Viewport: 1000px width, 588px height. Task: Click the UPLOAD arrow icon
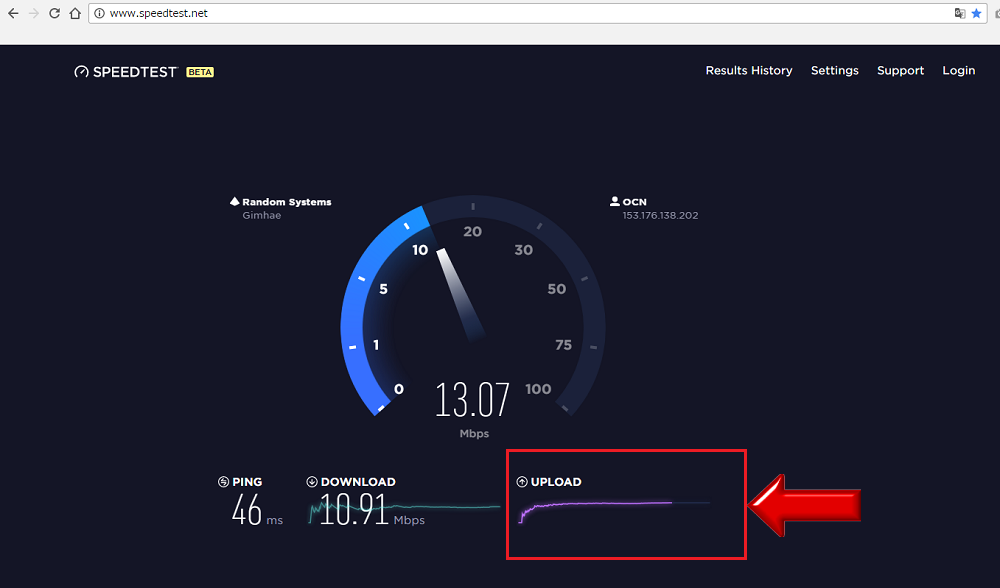[x=522, y=482]
